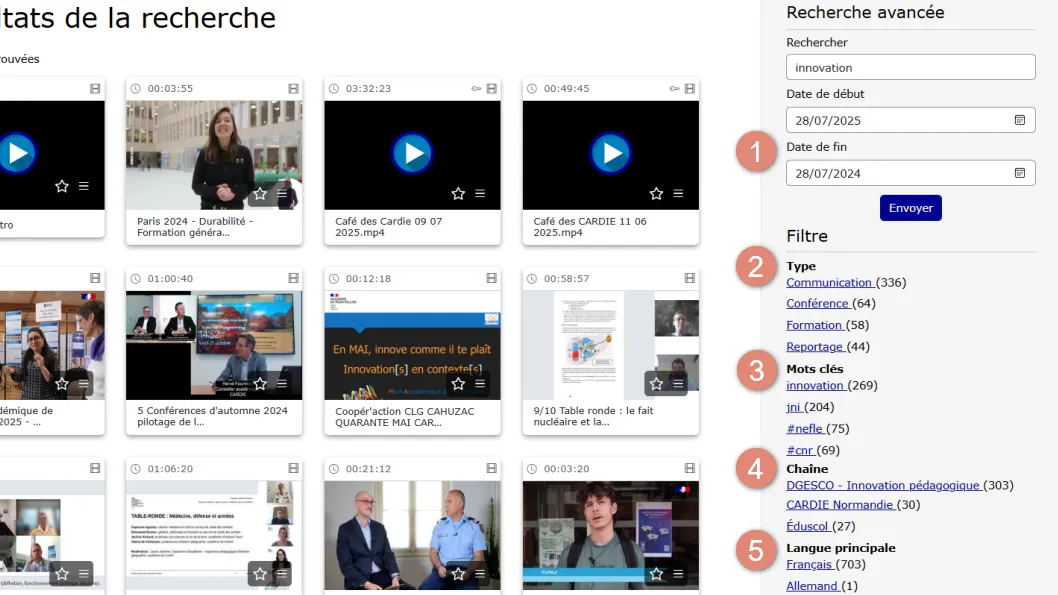
Task: Star the 01:06:20 table-ronde video
Action: coord(260,574)
